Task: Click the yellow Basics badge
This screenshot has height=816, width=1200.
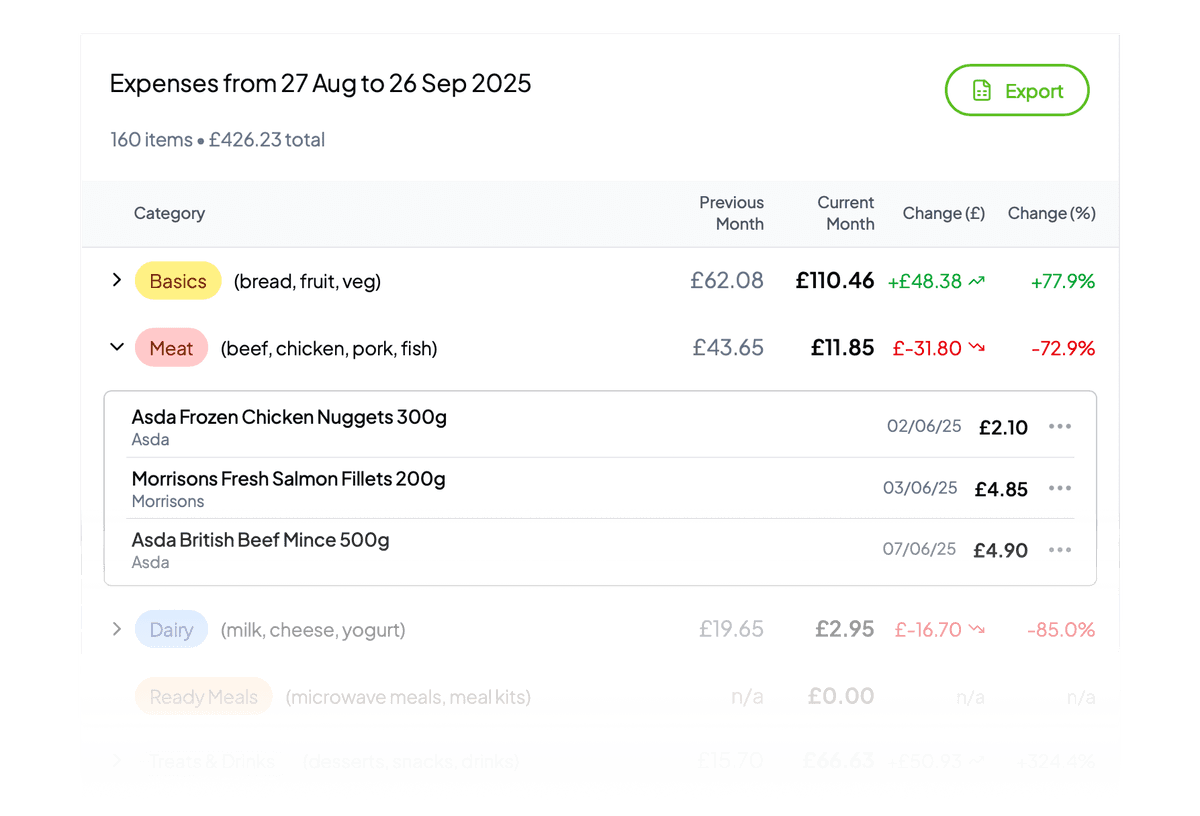Action: point(178,281)
